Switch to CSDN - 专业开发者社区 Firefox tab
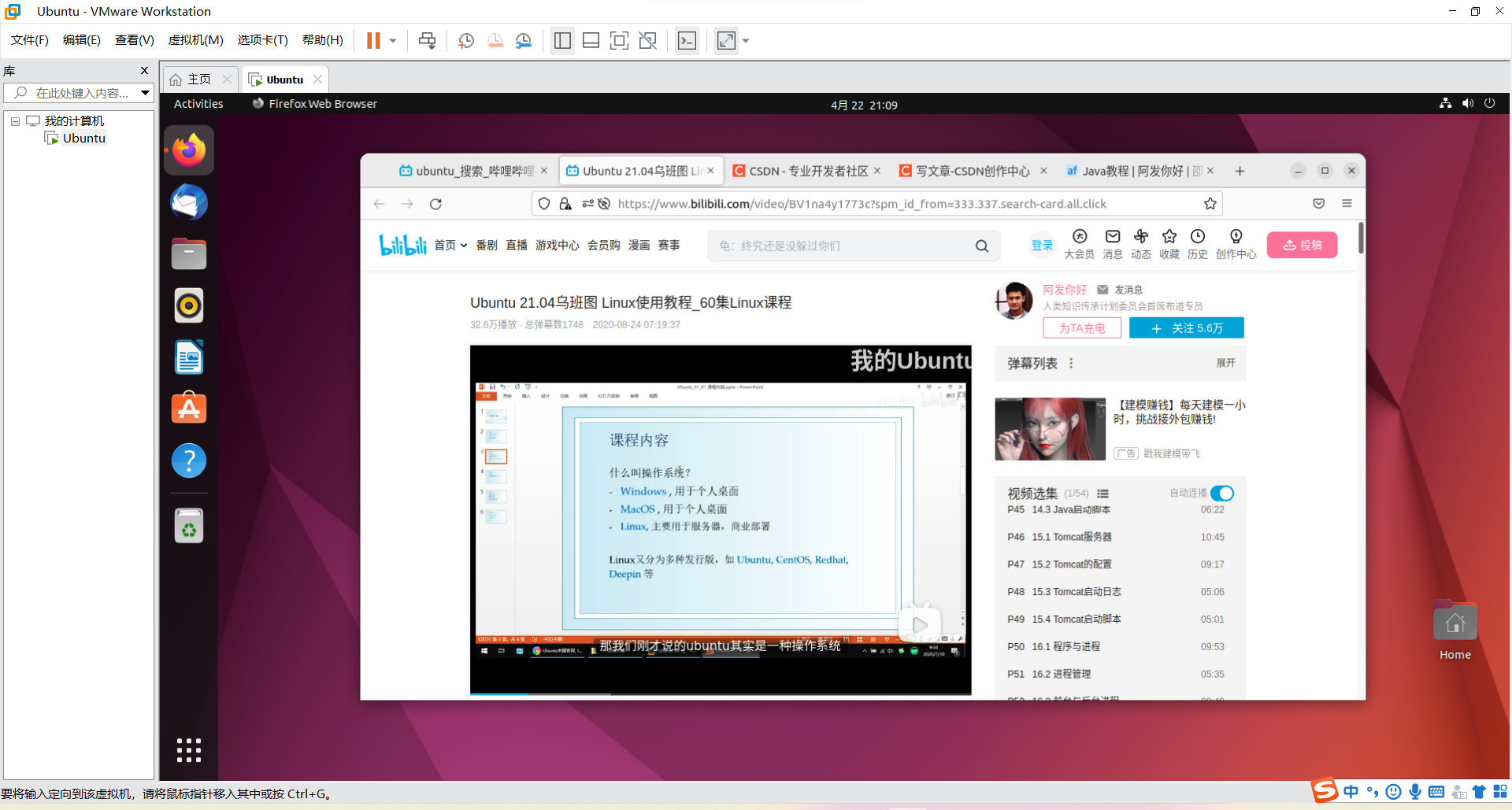This screenshot has width=1512, height=810. (x=807, y=171)
